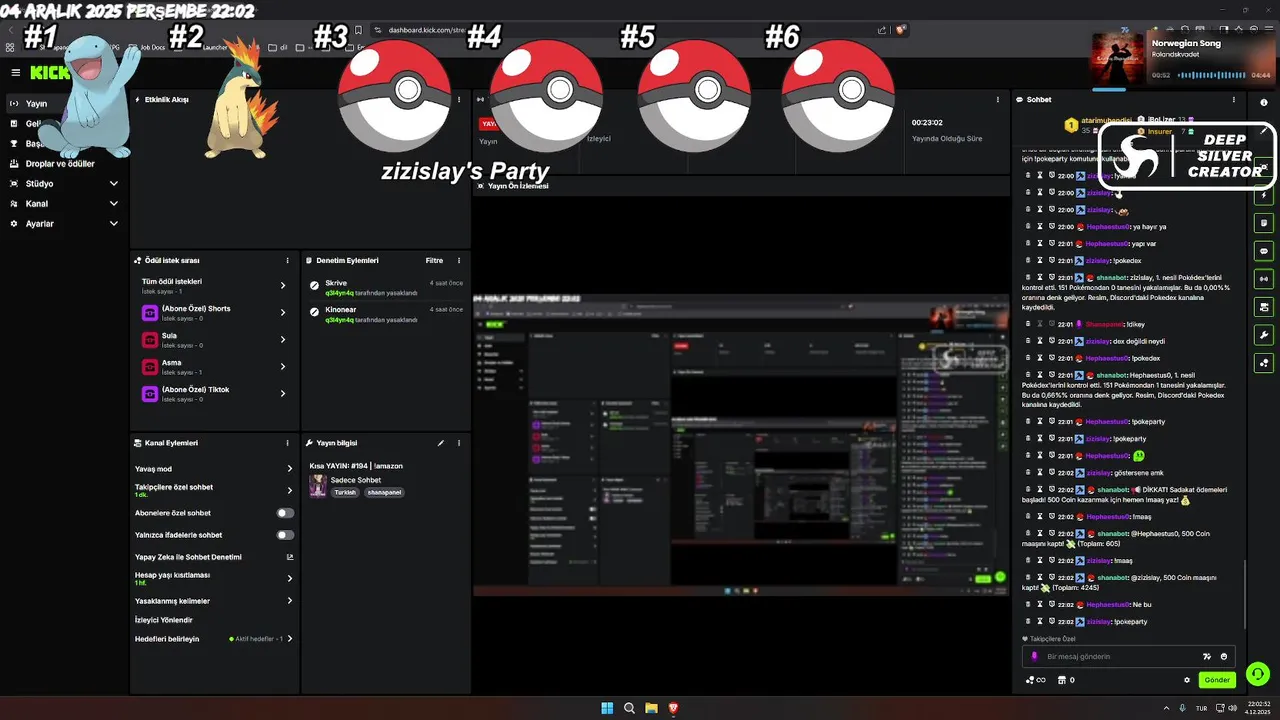The height and width of the screenshot is (720, 1280).
Task: Open the Sohbet panel options menu
Action: pos(1234,99)
